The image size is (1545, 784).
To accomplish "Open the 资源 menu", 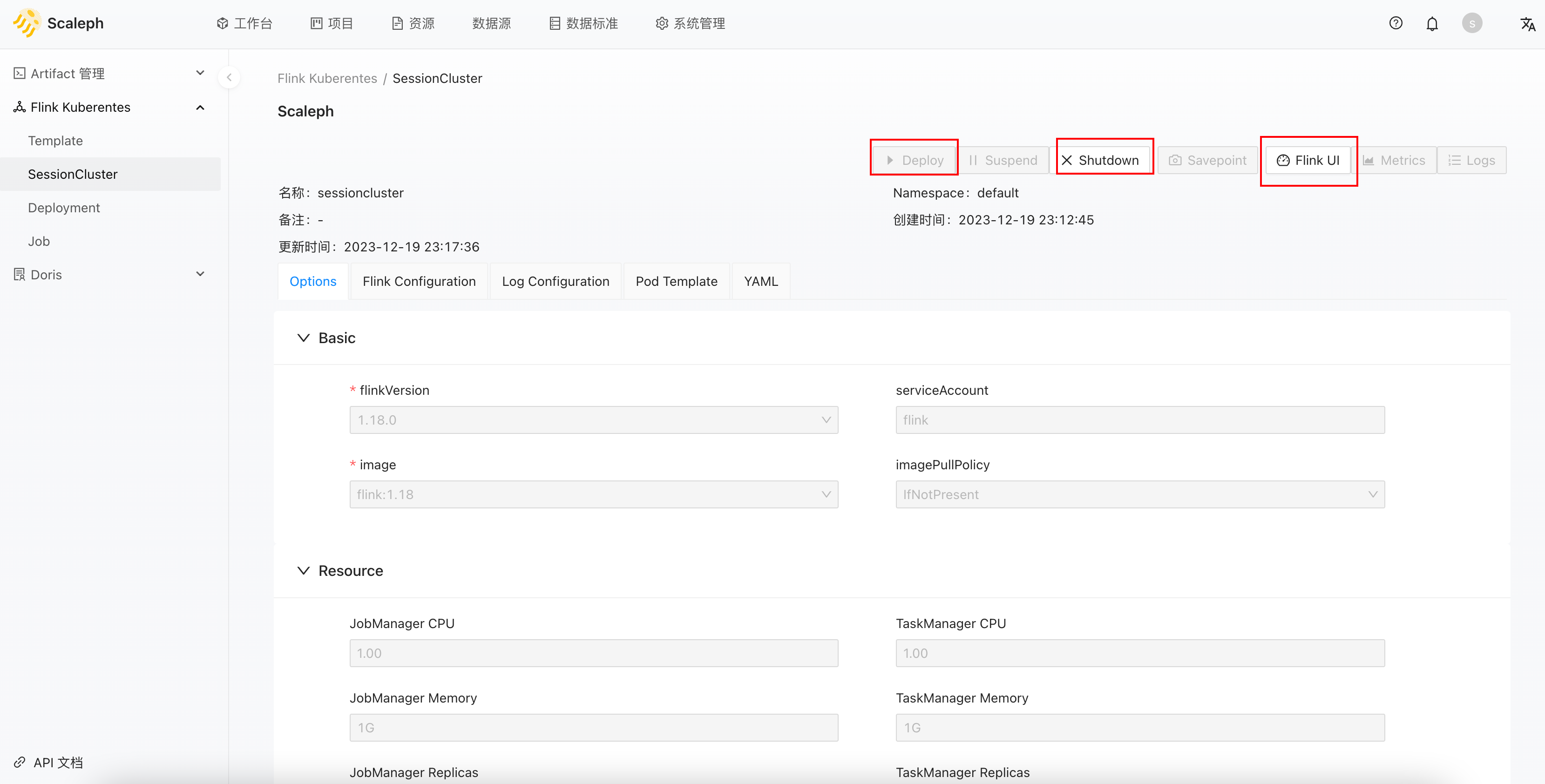I will point(413,23).
